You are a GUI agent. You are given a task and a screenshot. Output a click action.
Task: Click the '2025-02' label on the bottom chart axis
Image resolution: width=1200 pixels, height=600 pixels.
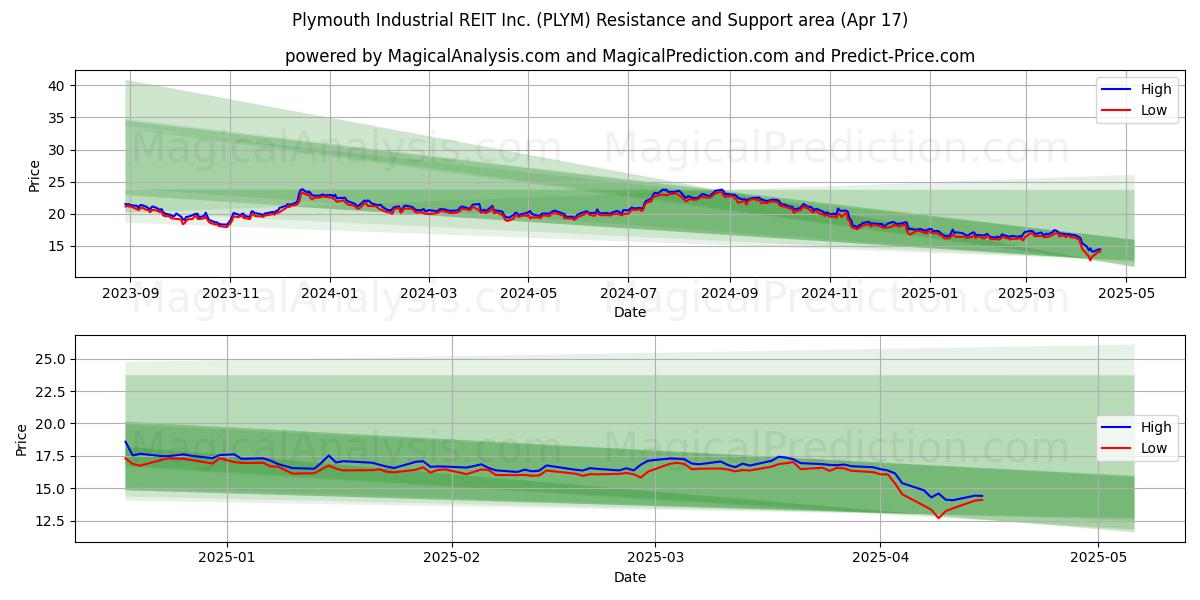452,559
